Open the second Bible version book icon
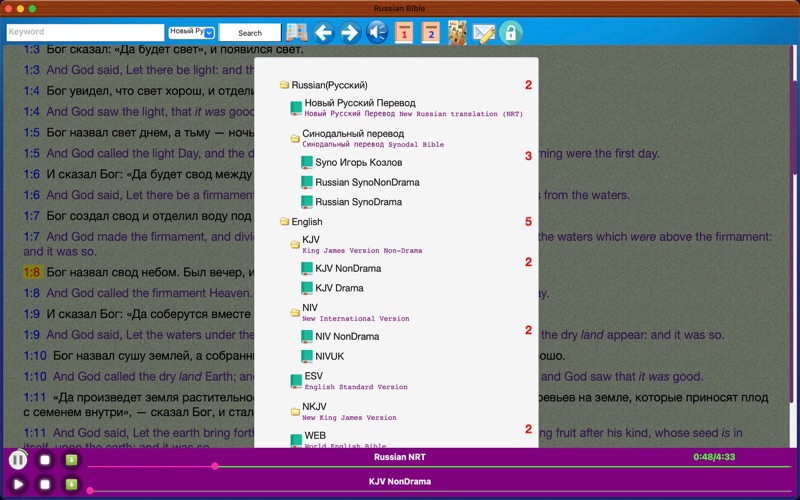This screenshot has width=800, height=500. click(431, 33)
